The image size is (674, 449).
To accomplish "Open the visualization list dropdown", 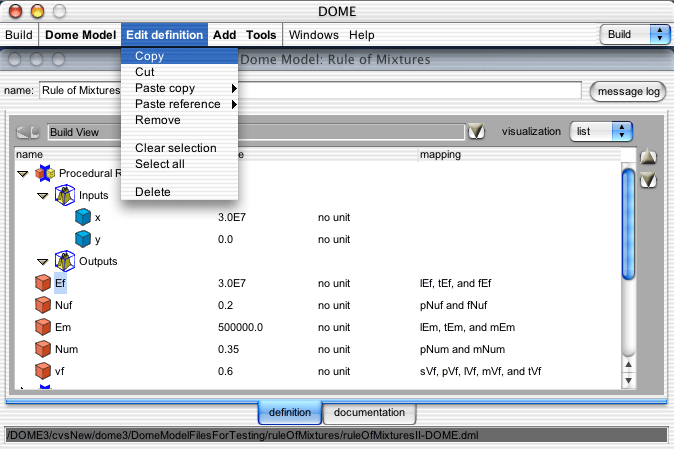I will click(601, 131).
